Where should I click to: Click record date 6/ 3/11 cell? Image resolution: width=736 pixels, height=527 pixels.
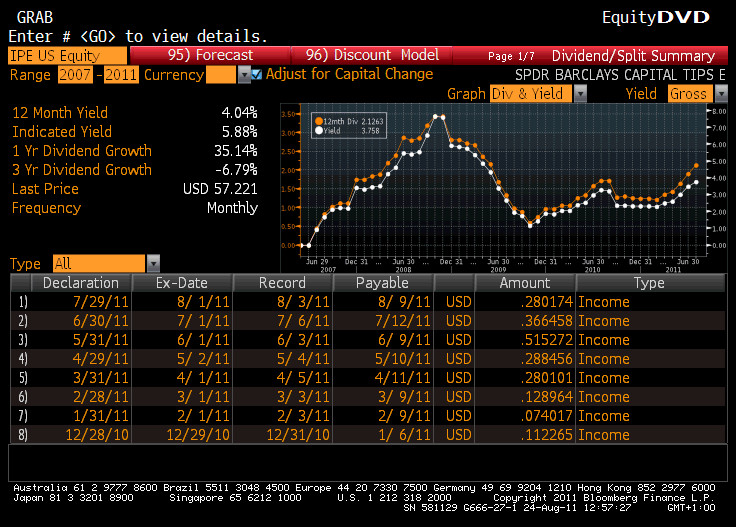[x=303, y=340]
